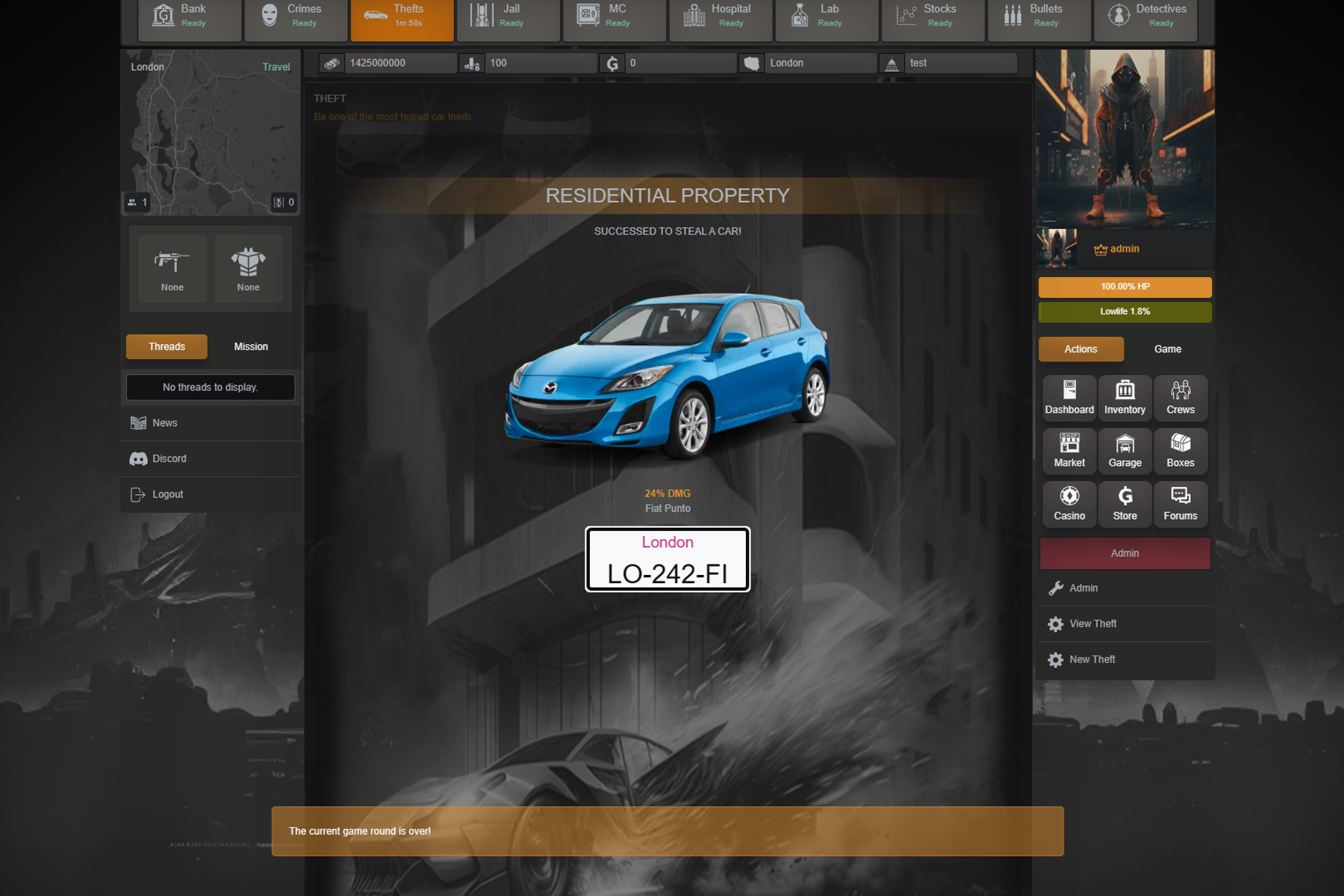
Task: Open the Garage action icon
Action: [1124, 450]
